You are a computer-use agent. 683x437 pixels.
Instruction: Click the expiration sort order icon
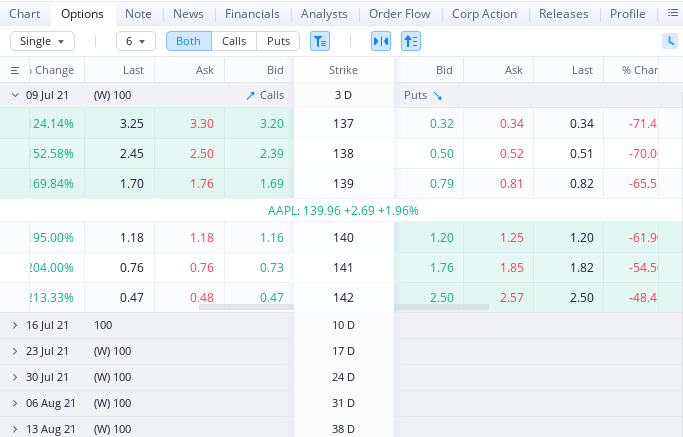pos(411,41)
